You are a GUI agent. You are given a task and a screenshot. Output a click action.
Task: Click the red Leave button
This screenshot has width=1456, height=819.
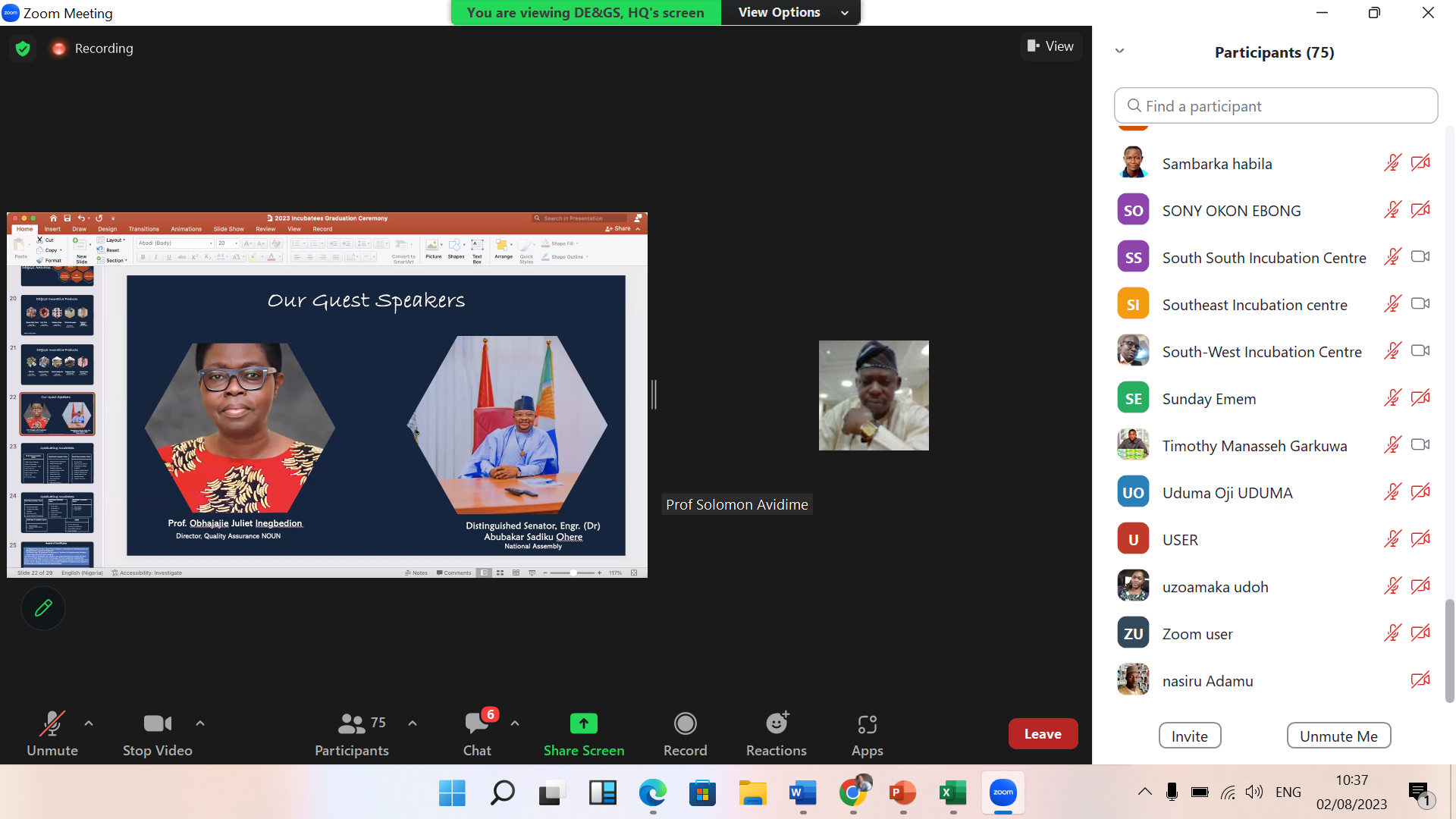click(1043, 734)
